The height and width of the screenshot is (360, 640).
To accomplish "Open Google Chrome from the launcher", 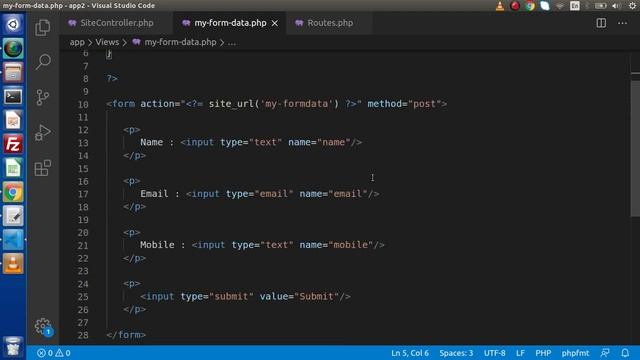I will [13, 192].
